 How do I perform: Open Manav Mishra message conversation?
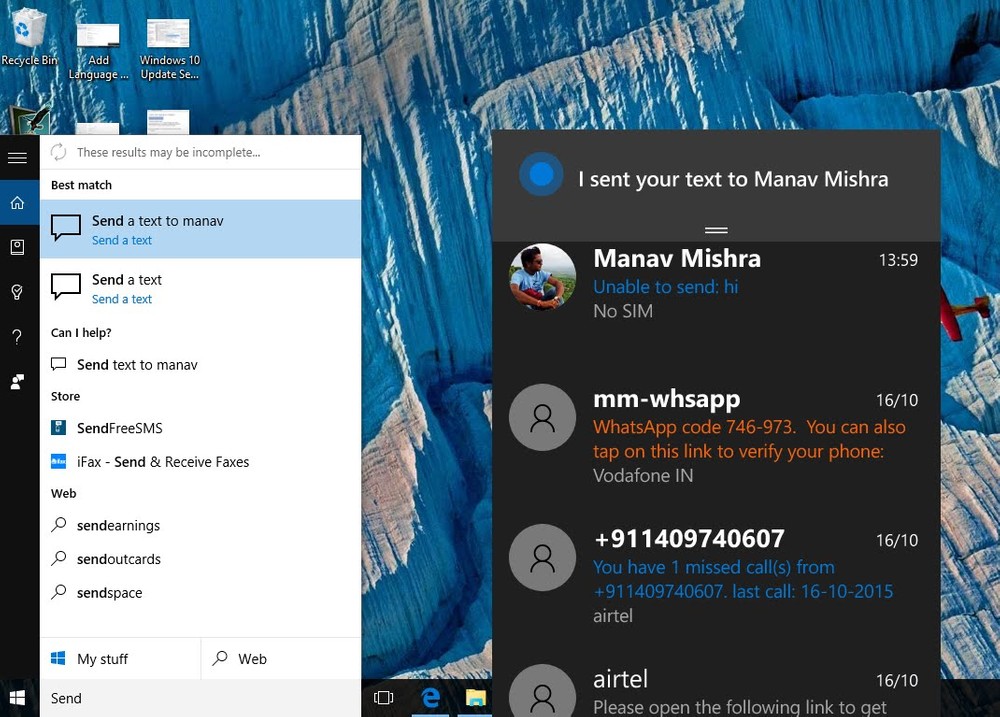[715, 284]
